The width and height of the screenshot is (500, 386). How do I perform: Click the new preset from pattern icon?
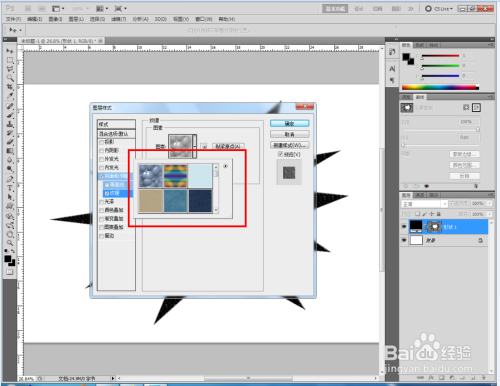[x=204, y=146]
